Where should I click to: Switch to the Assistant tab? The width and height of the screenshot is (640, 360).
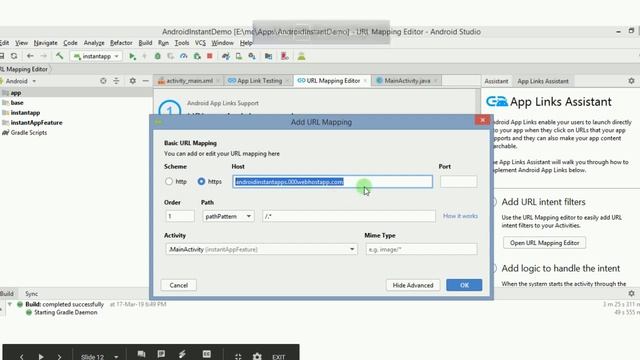[496, 81]
